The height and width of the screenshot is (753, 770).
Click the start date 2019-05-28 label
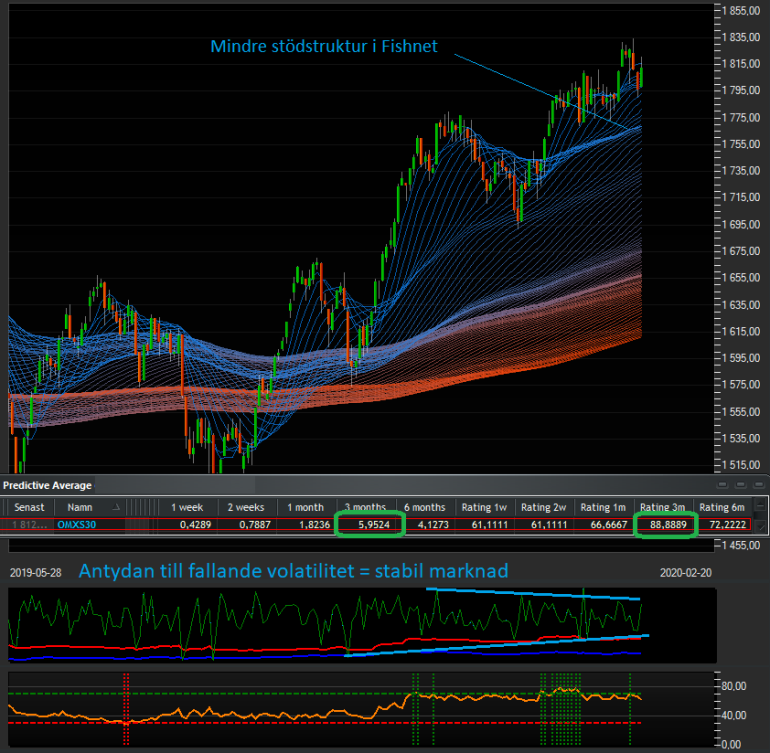point(35,573)
